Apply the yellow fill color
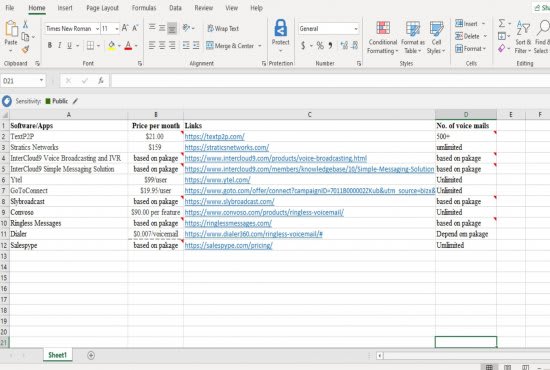Screen dimensions: 550x370 tap(112, 46)
